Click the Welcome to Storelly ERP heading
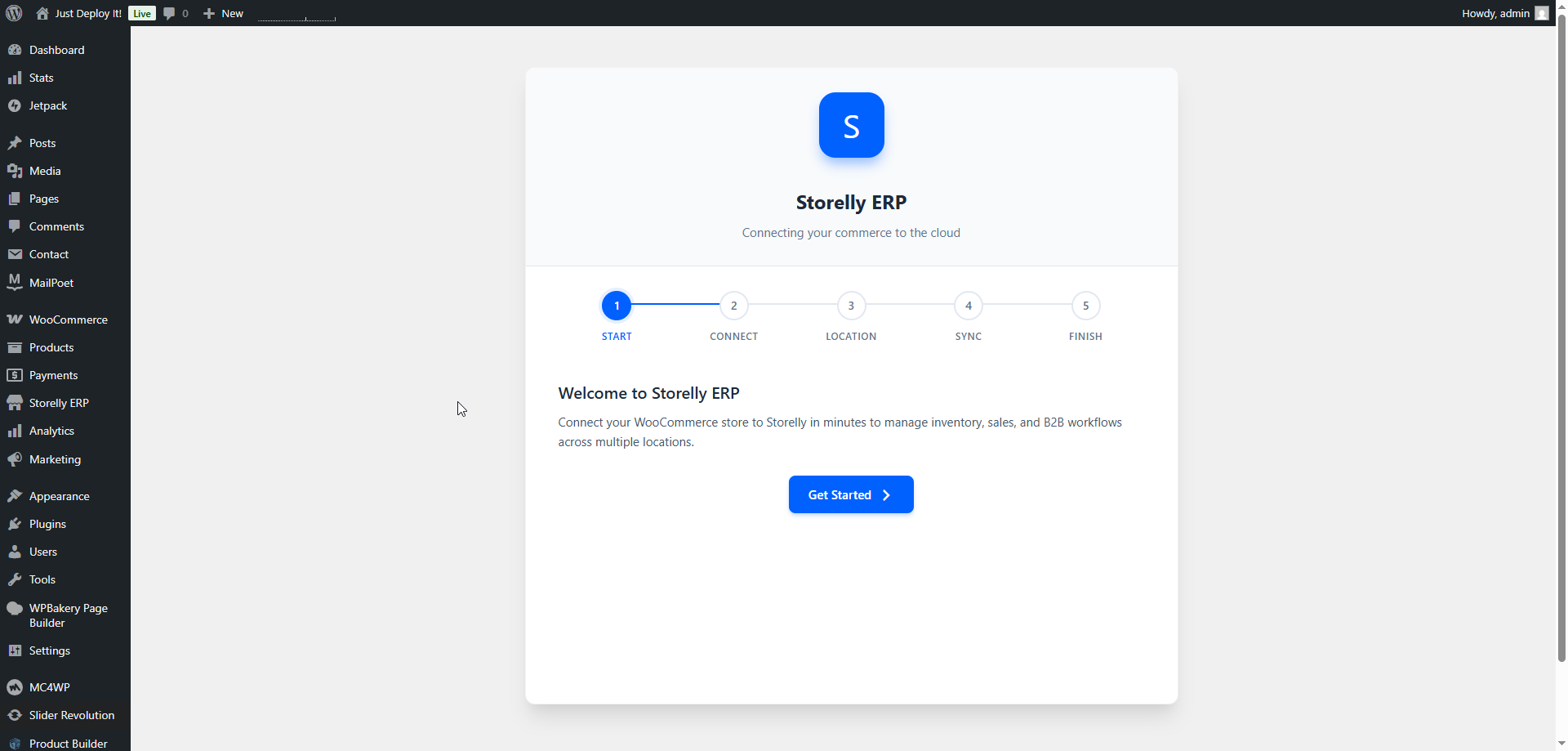This screenshot has height=751, width=1568. coord(649,393)
